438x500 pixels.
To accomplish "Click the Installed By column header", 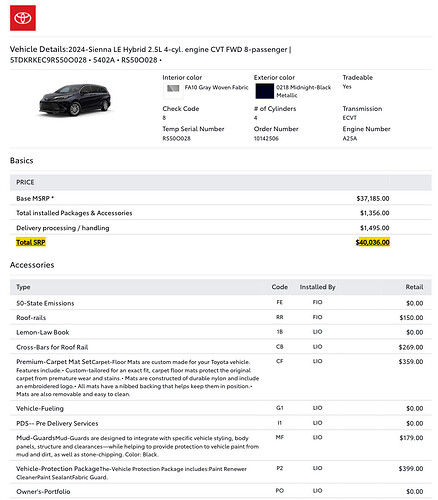I will point(317,287).
